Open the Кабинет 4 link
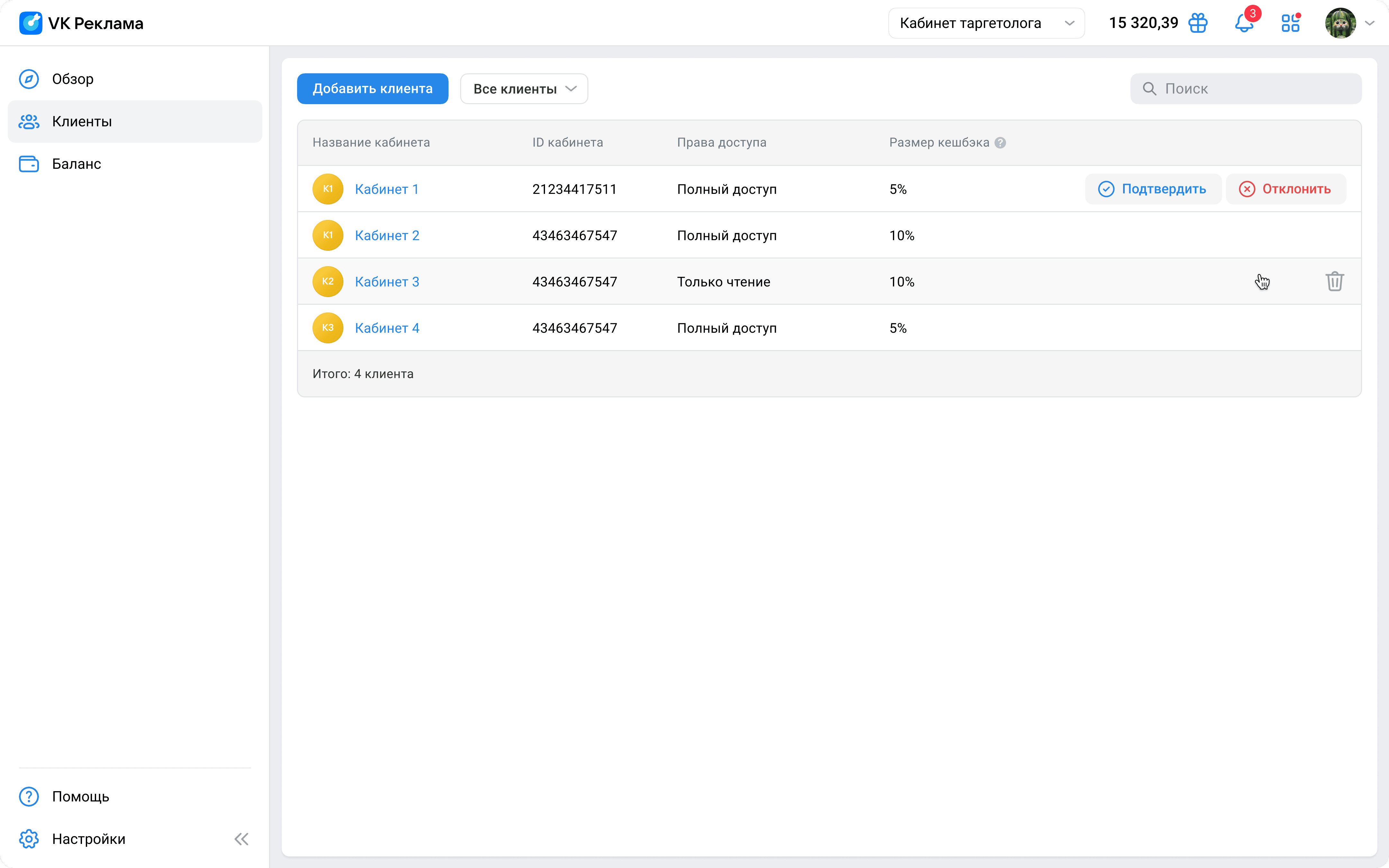1389x868 pixels. pos(387,328)
